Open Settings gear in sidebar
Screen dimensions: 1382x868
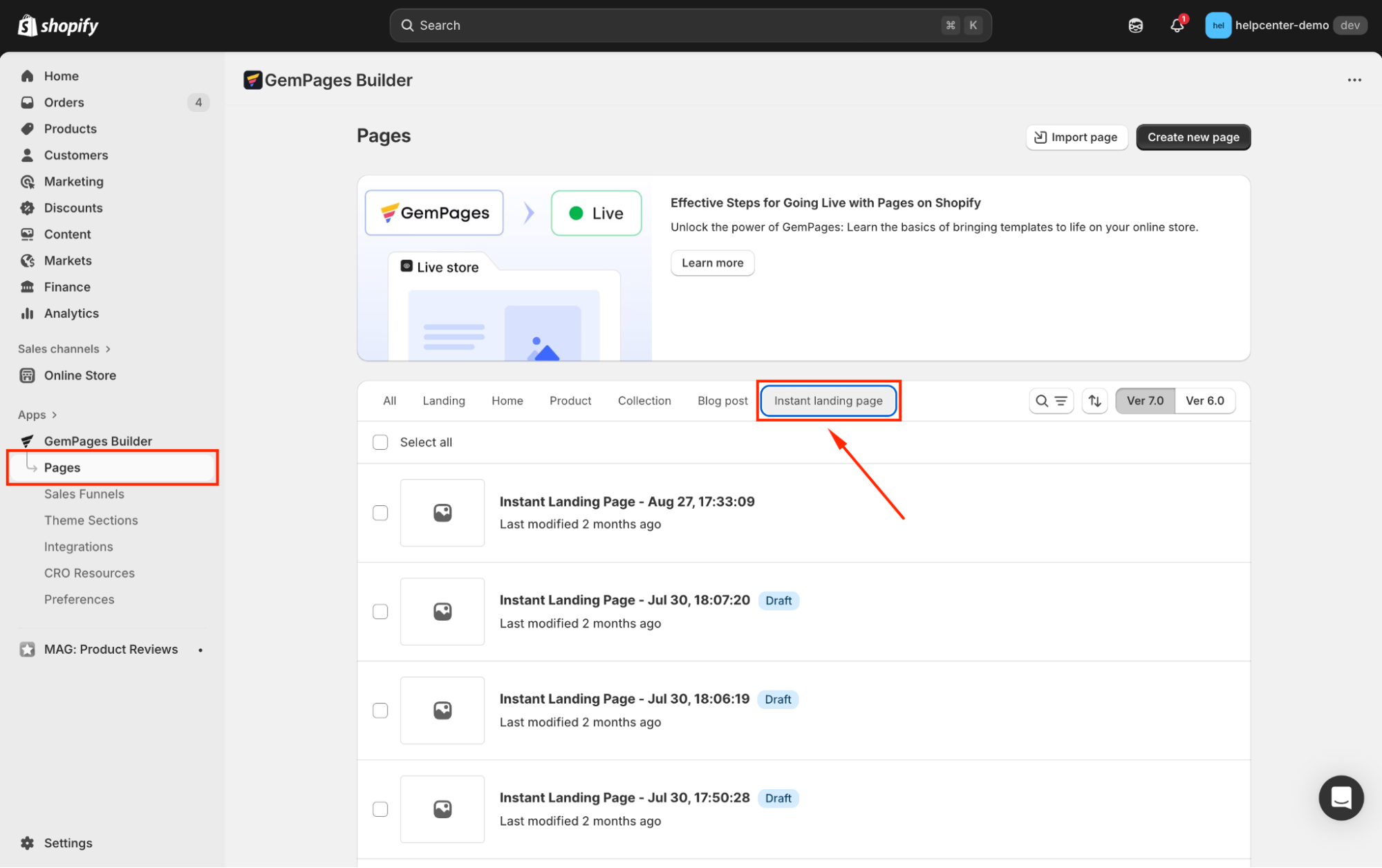click(28, 842)
